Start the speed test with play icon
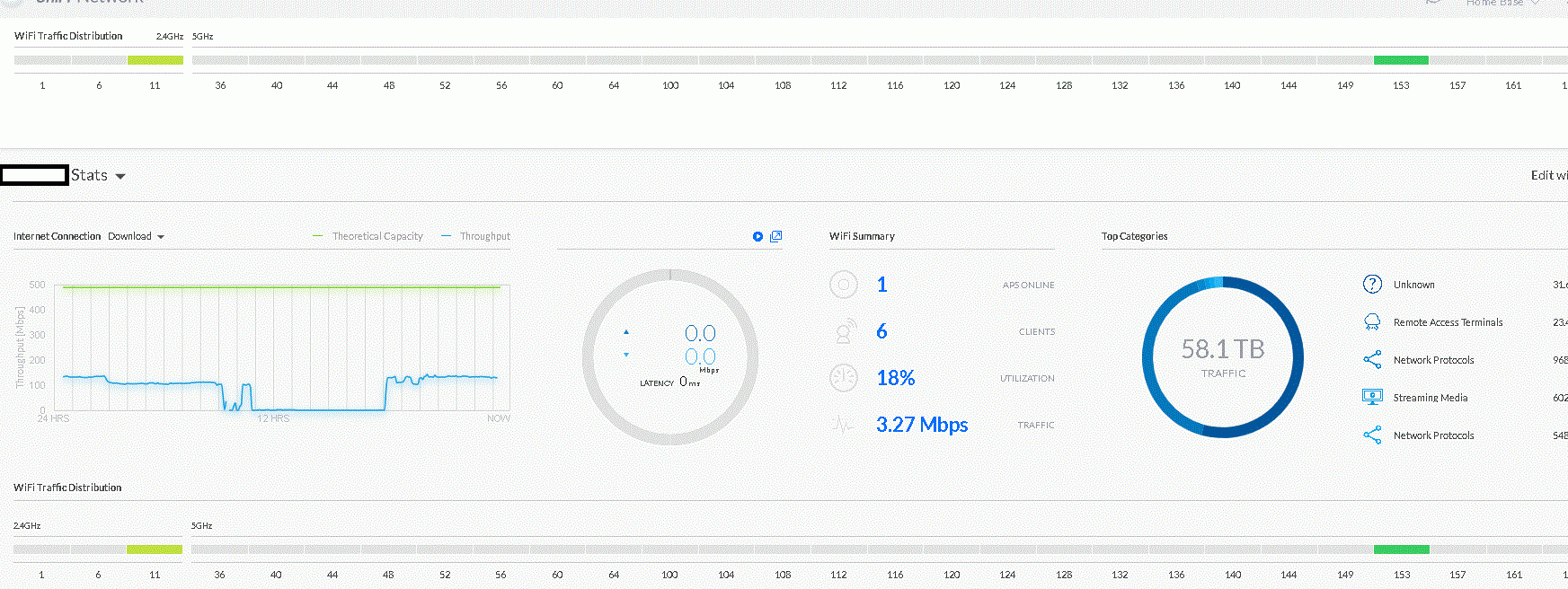1568x589 pixels. (x=757, y=236)
